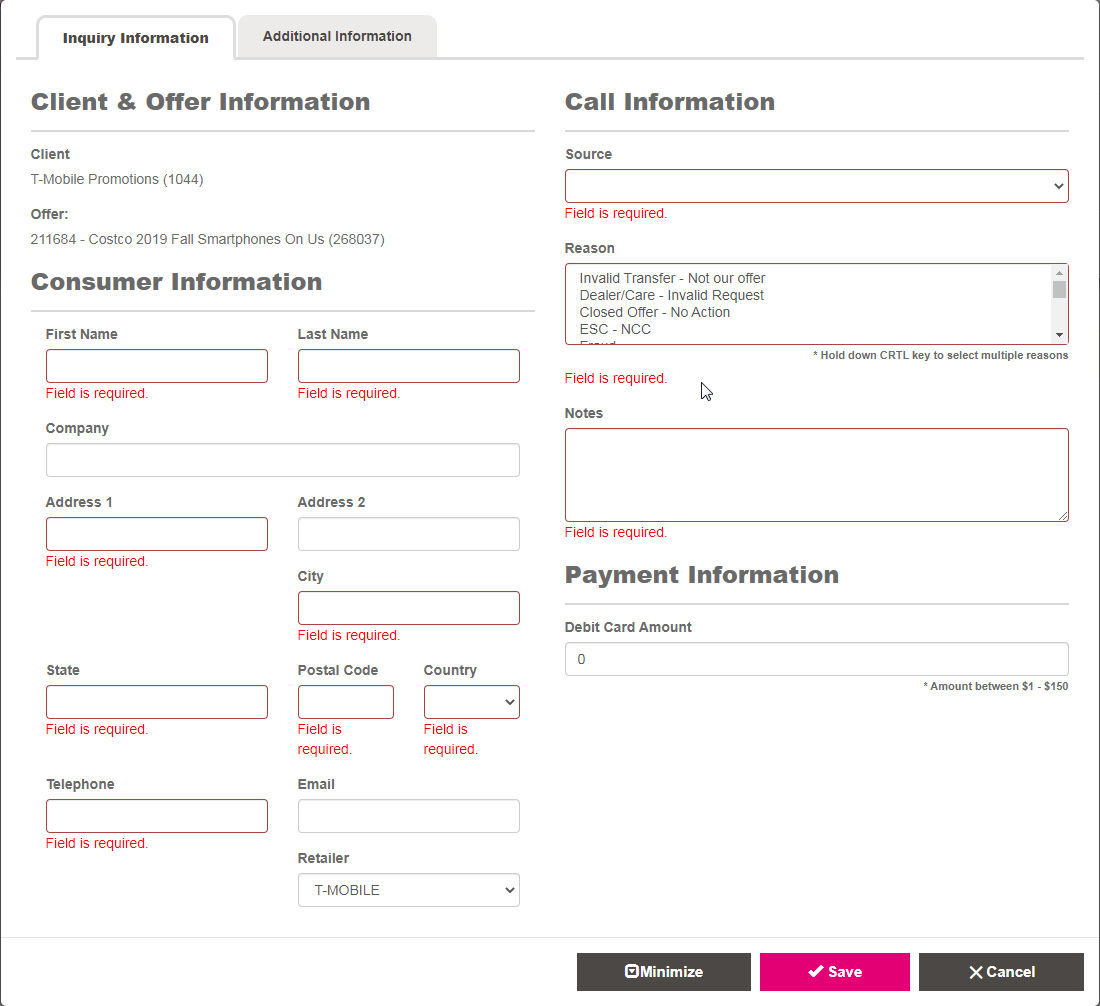Click the Reason list scroll-down arrow

pyautogui.click(x=1059, y=335)
